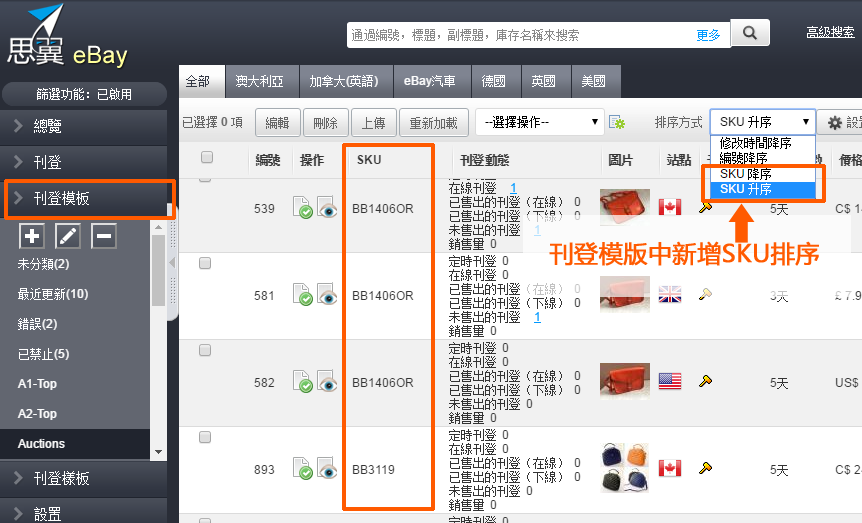Click the 上傳 button

tap(374, 123)
